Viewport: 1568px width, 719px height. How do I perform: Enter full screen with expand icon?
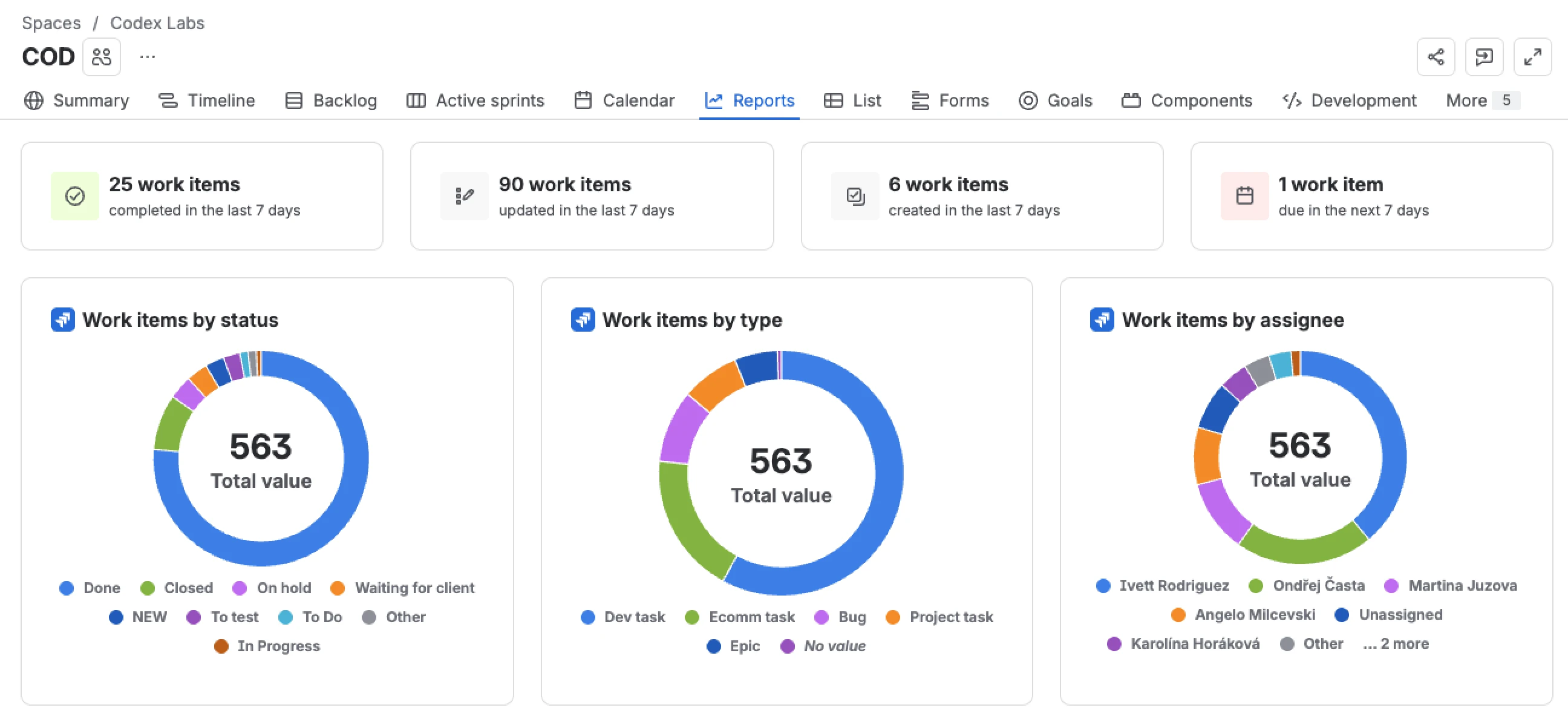pyautogui.click(x=1533, y=57)
